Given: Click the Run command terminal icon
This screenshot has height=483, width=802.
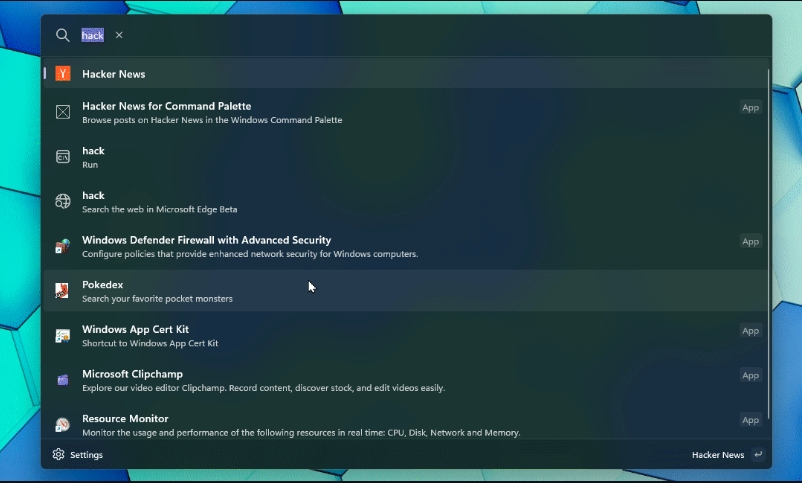Looking at the screenshot, I should 63,157.
